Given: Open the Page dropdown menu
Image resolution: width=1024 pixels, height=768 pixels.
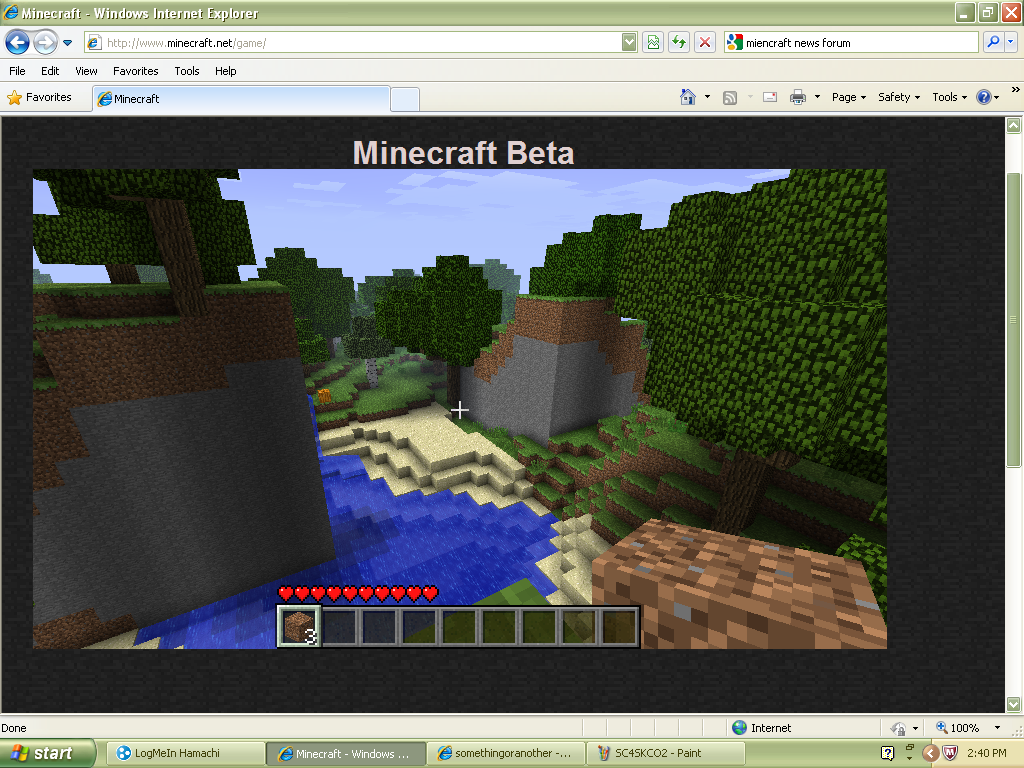Looking at the screenshot, I should (849, 97).
